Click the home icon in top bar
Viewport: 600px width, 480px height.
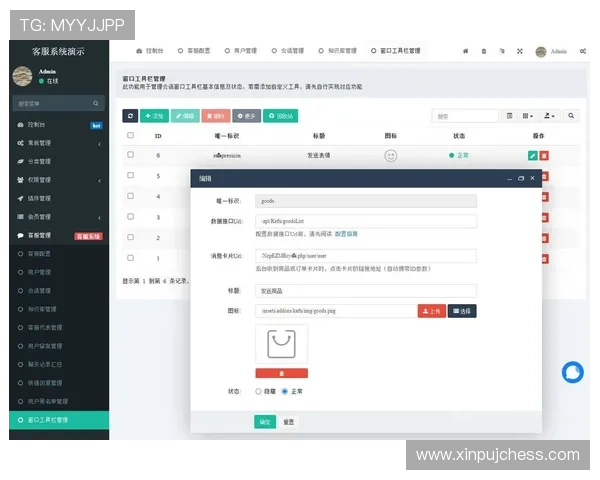click(466, 51)
